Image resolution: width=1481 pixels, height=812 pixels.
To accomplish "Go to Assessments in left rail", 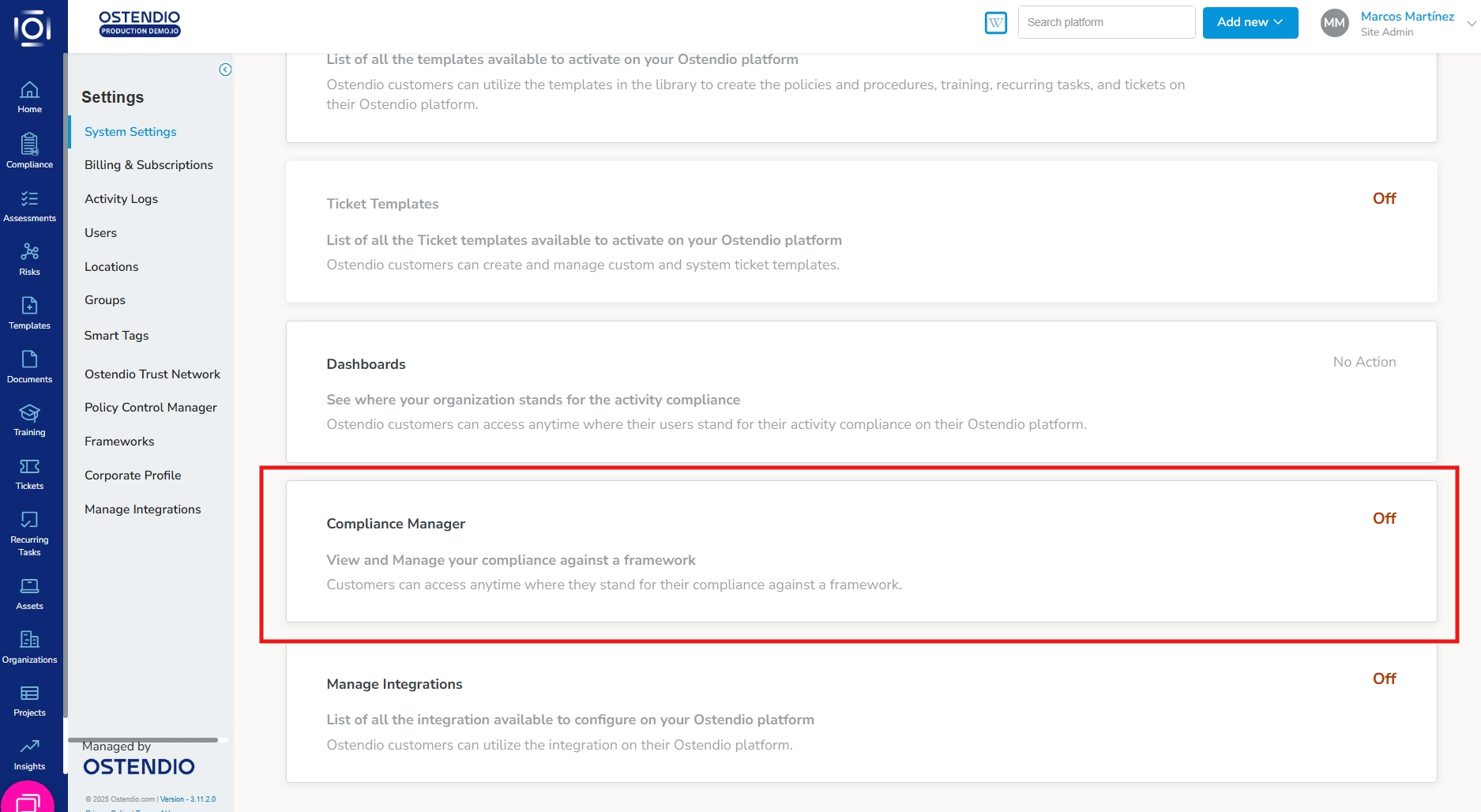I will click(x=29, y=205).
